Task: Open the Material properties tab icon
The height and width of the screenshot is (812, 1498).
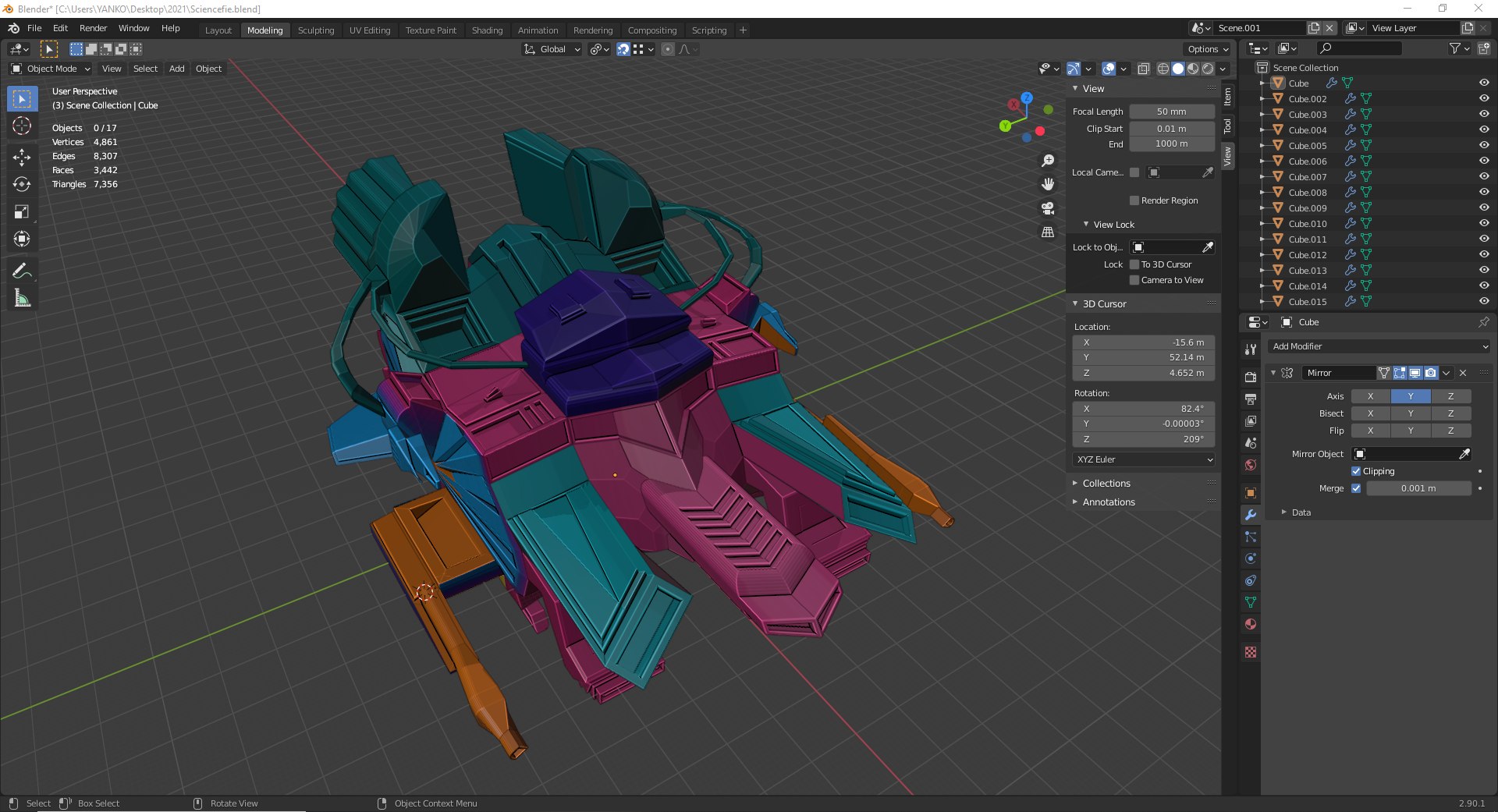Action: 1251,624
